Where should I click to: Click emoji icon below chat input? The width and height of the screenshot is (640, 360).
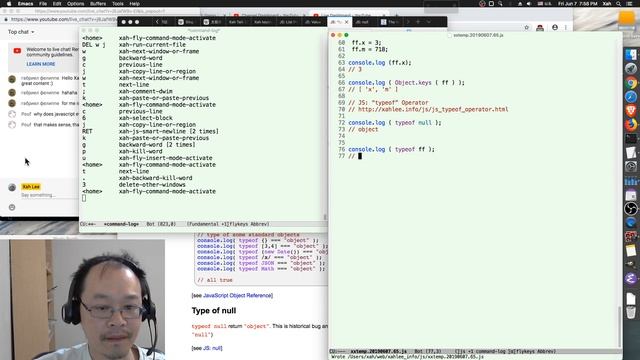[x=12, y=207]
